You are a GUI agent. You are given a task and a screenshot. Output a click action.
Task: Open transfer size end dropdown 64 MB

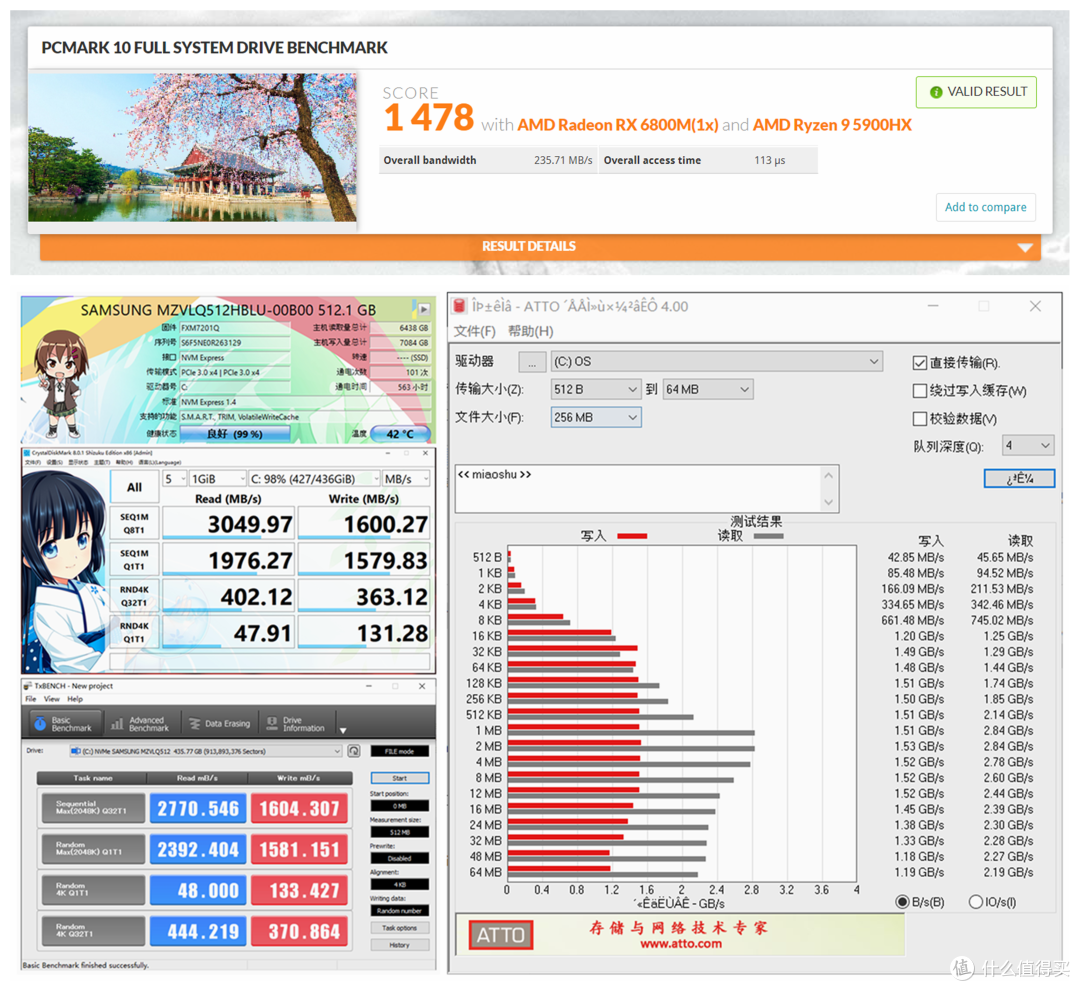click(707, 389)
